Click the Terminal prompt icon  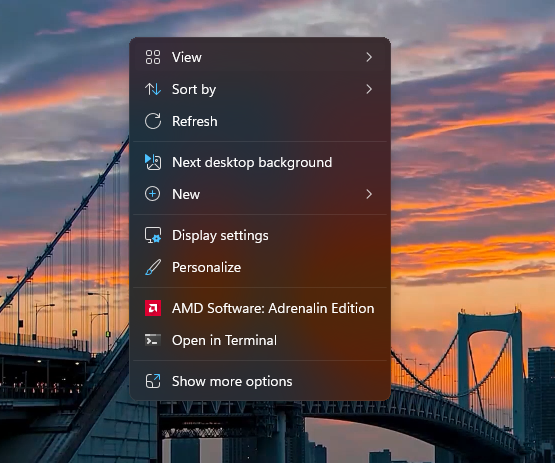[x=153, y=340]
